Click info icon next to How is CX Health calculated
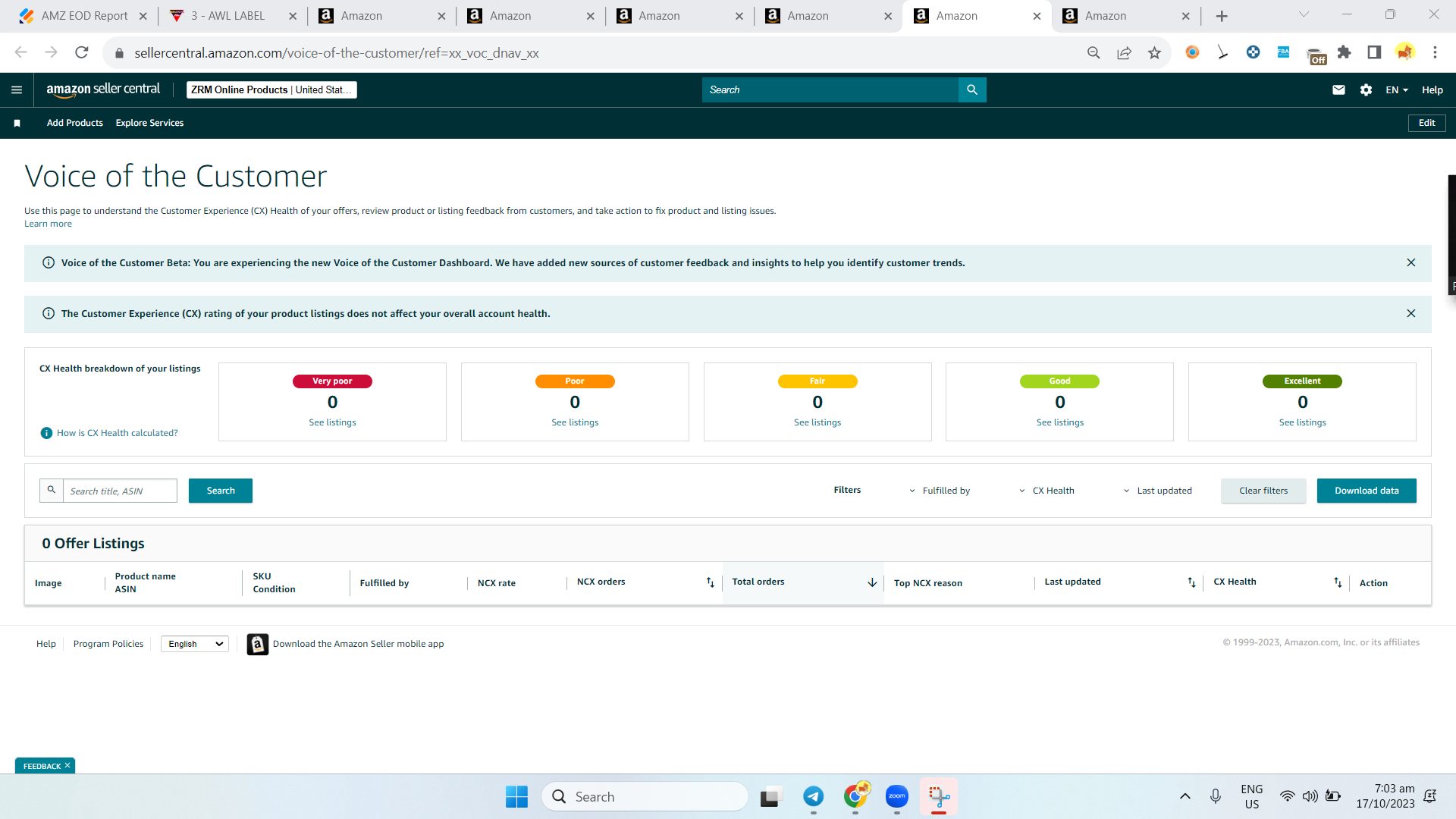The height and width of the screenshot is (819, 1456). point(46,433)
